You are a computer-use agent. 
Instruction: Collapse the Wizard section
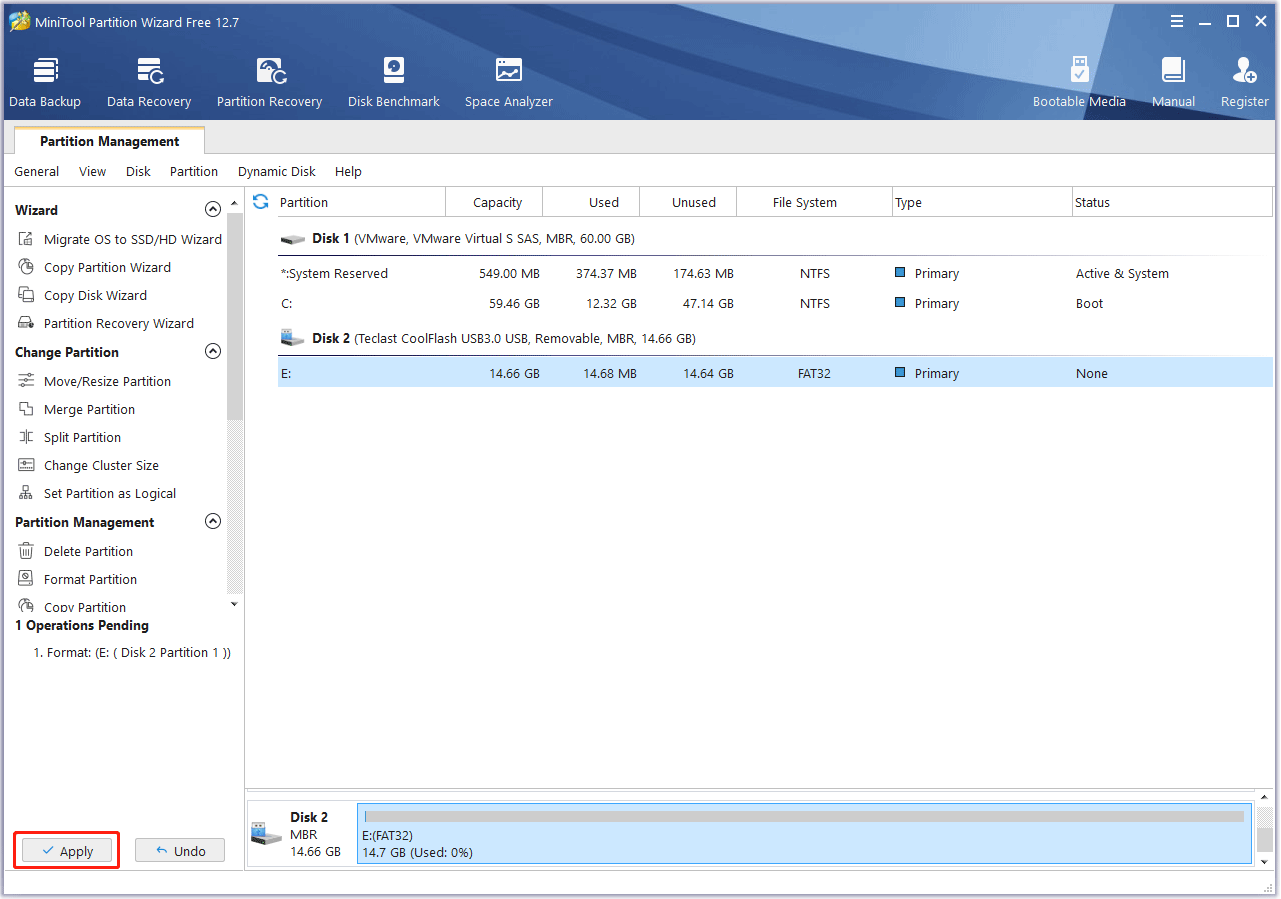pos(212,210)
